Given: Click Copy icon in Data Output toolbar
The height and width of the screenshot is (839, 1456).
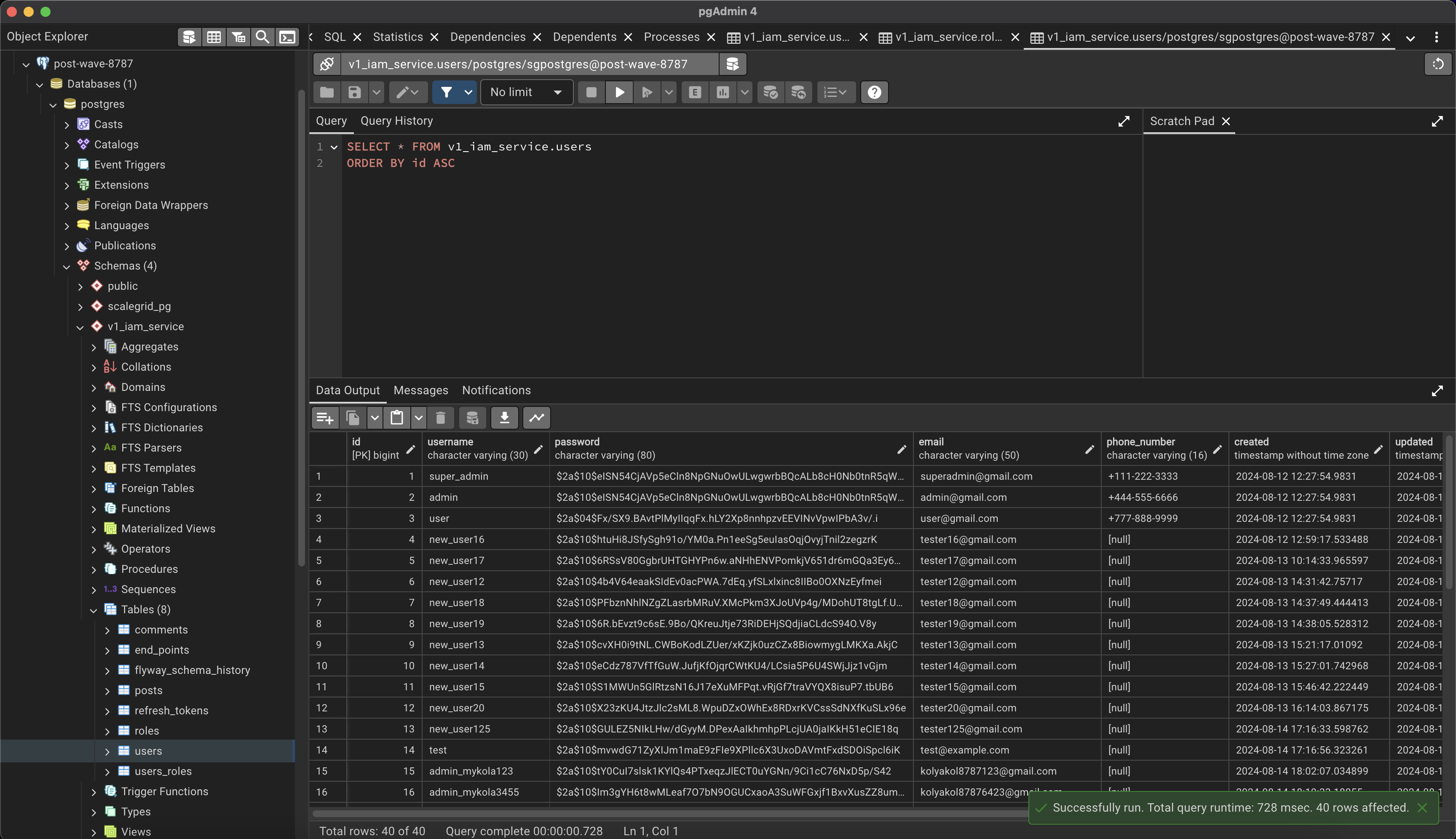Looking at the screenshot, I should 353,418.
